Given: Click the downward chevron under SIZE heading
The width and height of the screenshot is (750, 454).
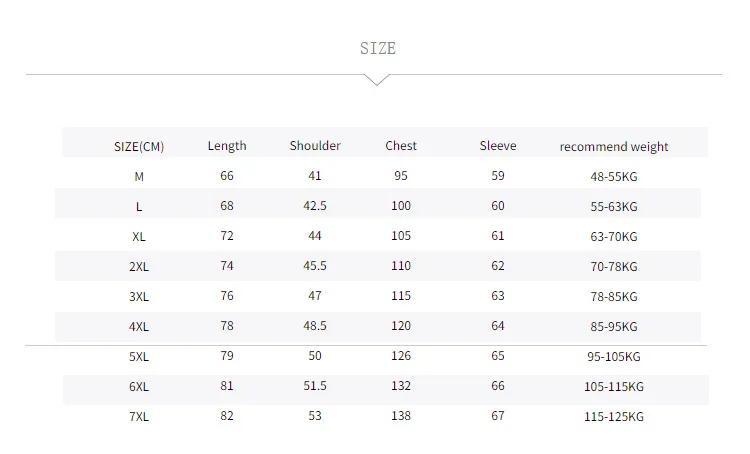Looking at the screenshot, I should click(377, 80).
